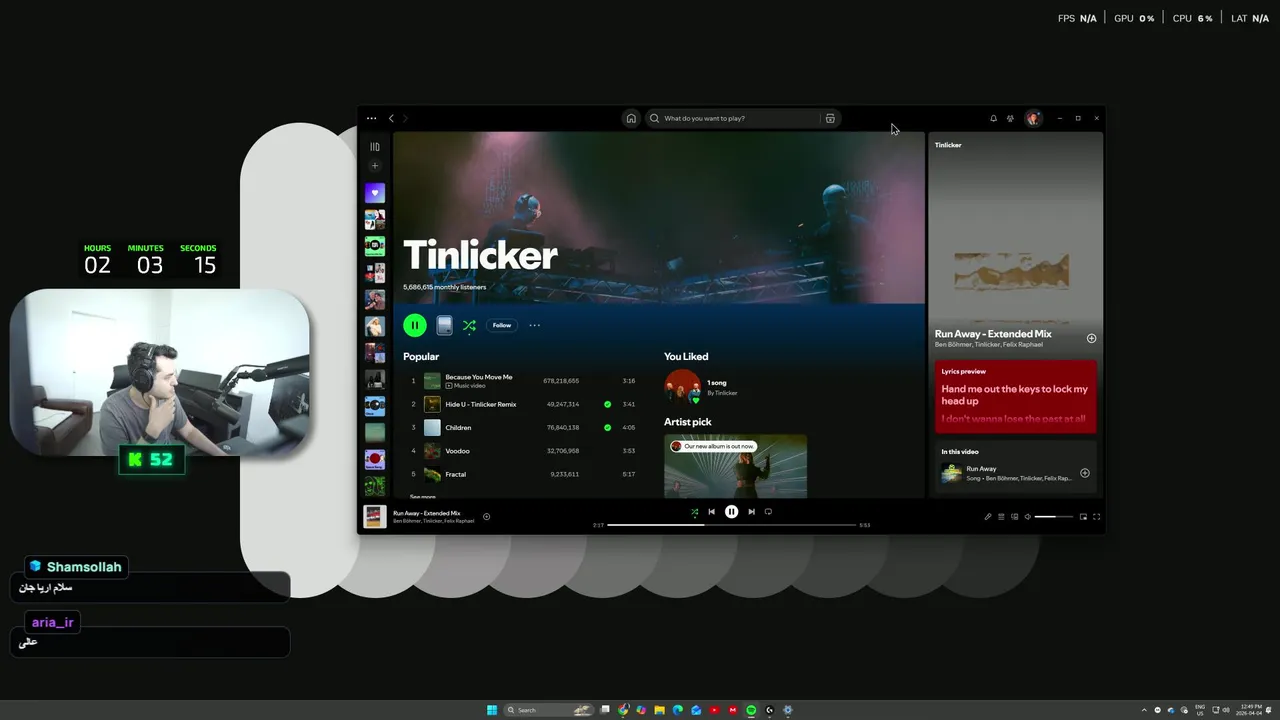
Task: Toggle the saved checkmark for Hide U remix
Action: coord(607,404)
